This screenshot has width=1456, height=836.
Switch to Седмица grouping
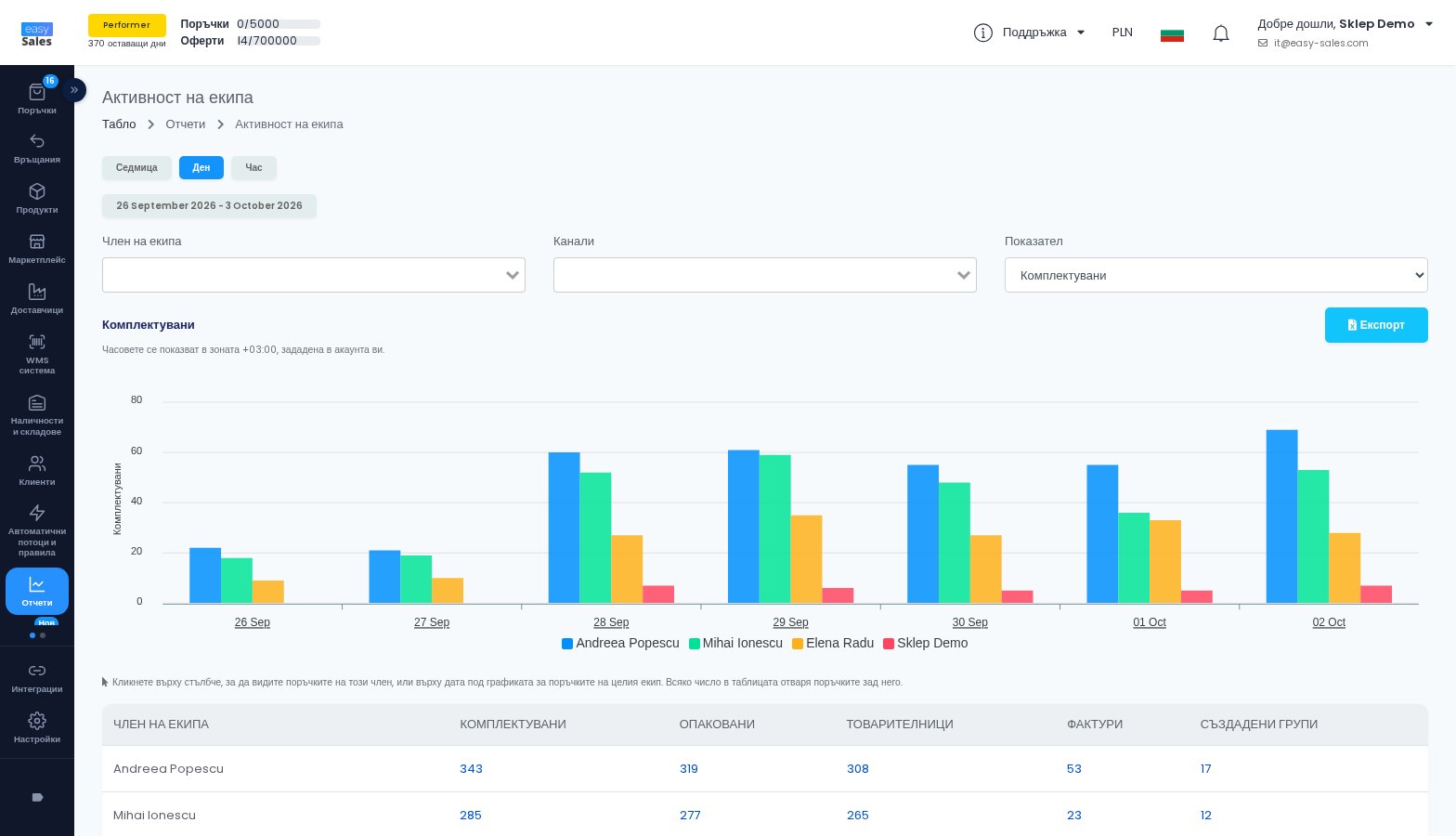[x=136, y=168]
